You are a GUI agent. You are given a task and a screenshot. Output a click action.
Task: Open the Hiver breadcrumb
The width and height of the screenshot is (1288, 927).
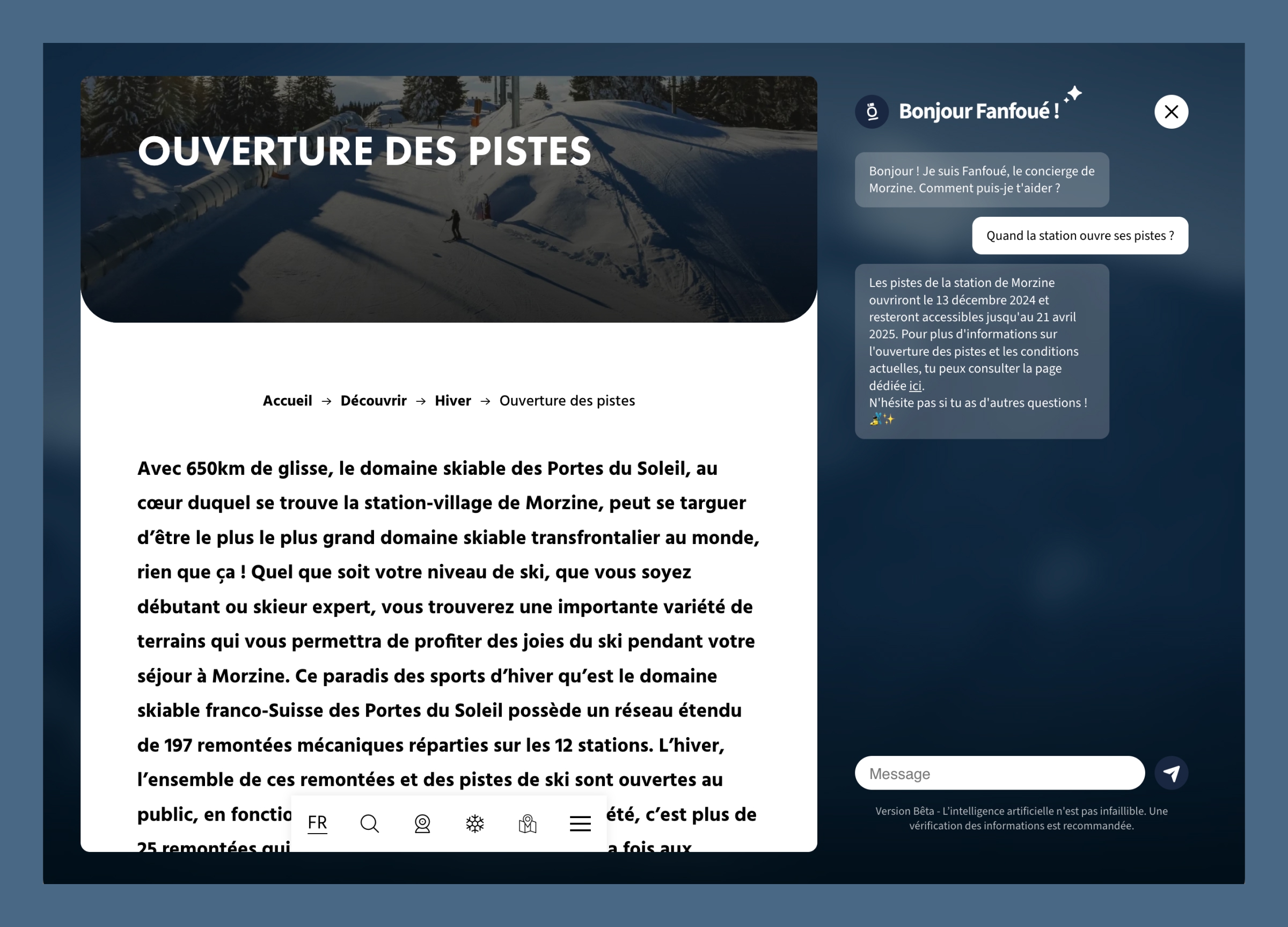click(452, 401)
